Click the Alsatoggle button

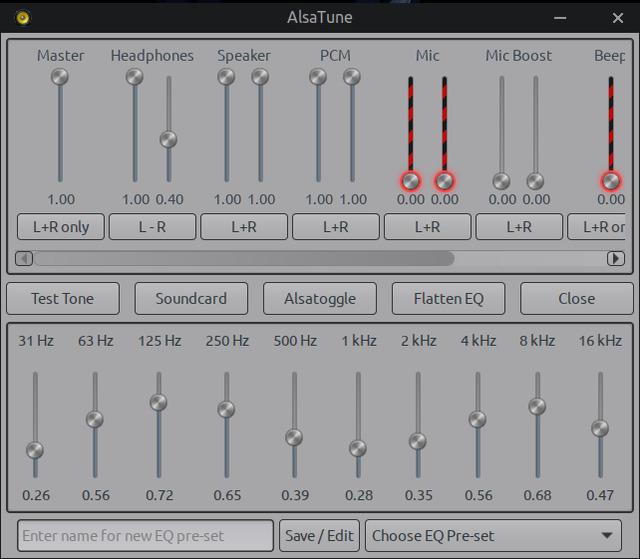tap(319, 298)
